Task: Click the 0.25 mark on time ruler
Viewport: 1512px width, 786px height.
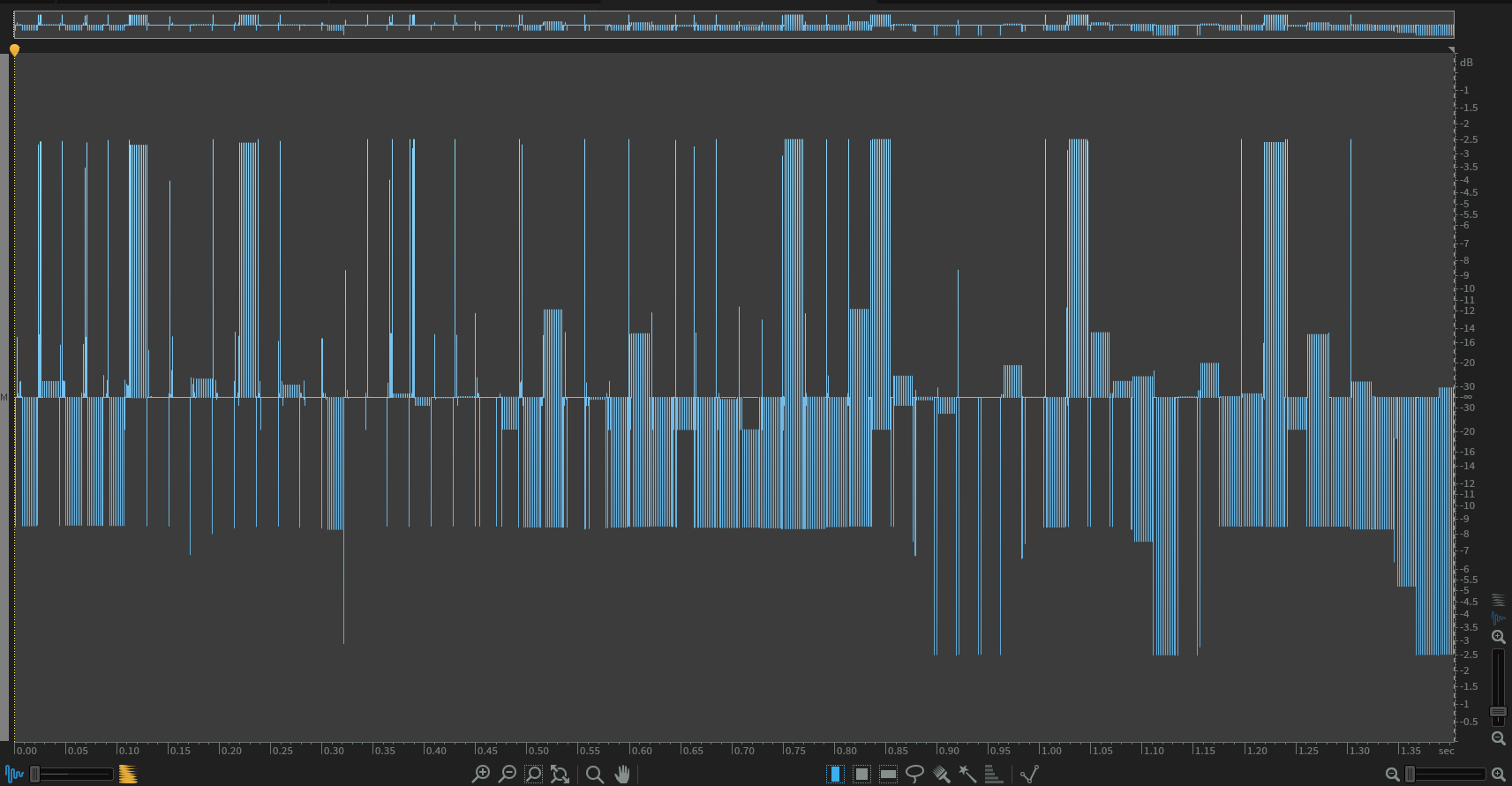Action: coord(282,751)
